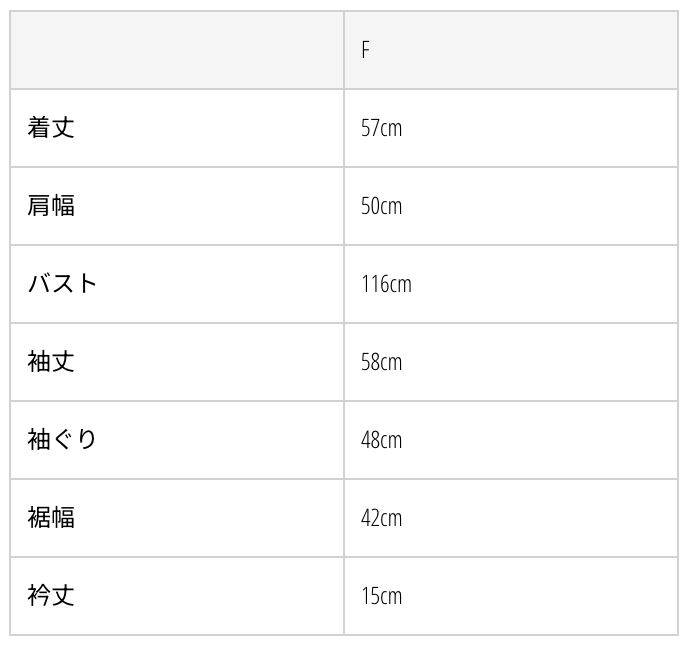Click the empty top-left header cell
Image resolution: width=696 pixels, height=648 pixels.
pyautogui.click(x=177, y=50)
